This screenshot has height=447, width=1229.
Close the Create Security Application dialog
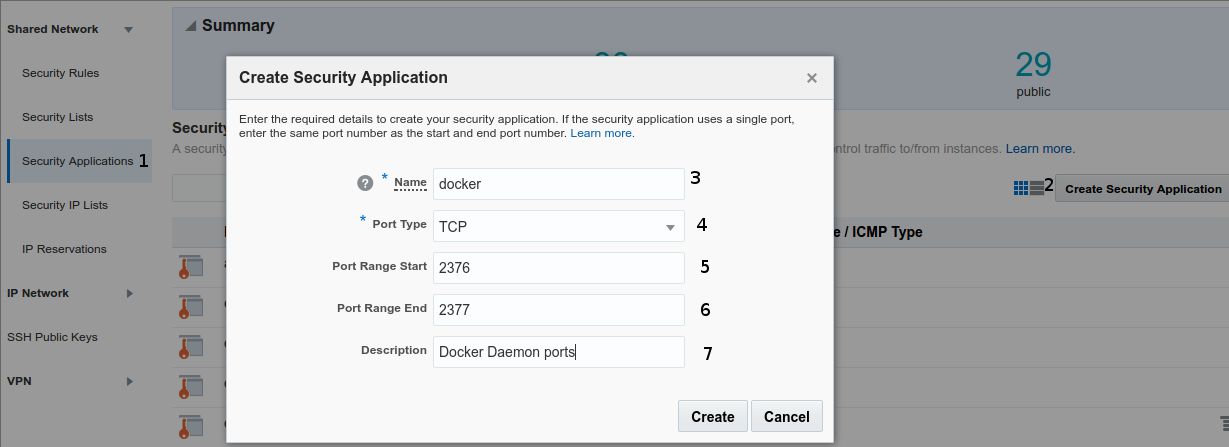pyautogui.click(x=812, y=78)
